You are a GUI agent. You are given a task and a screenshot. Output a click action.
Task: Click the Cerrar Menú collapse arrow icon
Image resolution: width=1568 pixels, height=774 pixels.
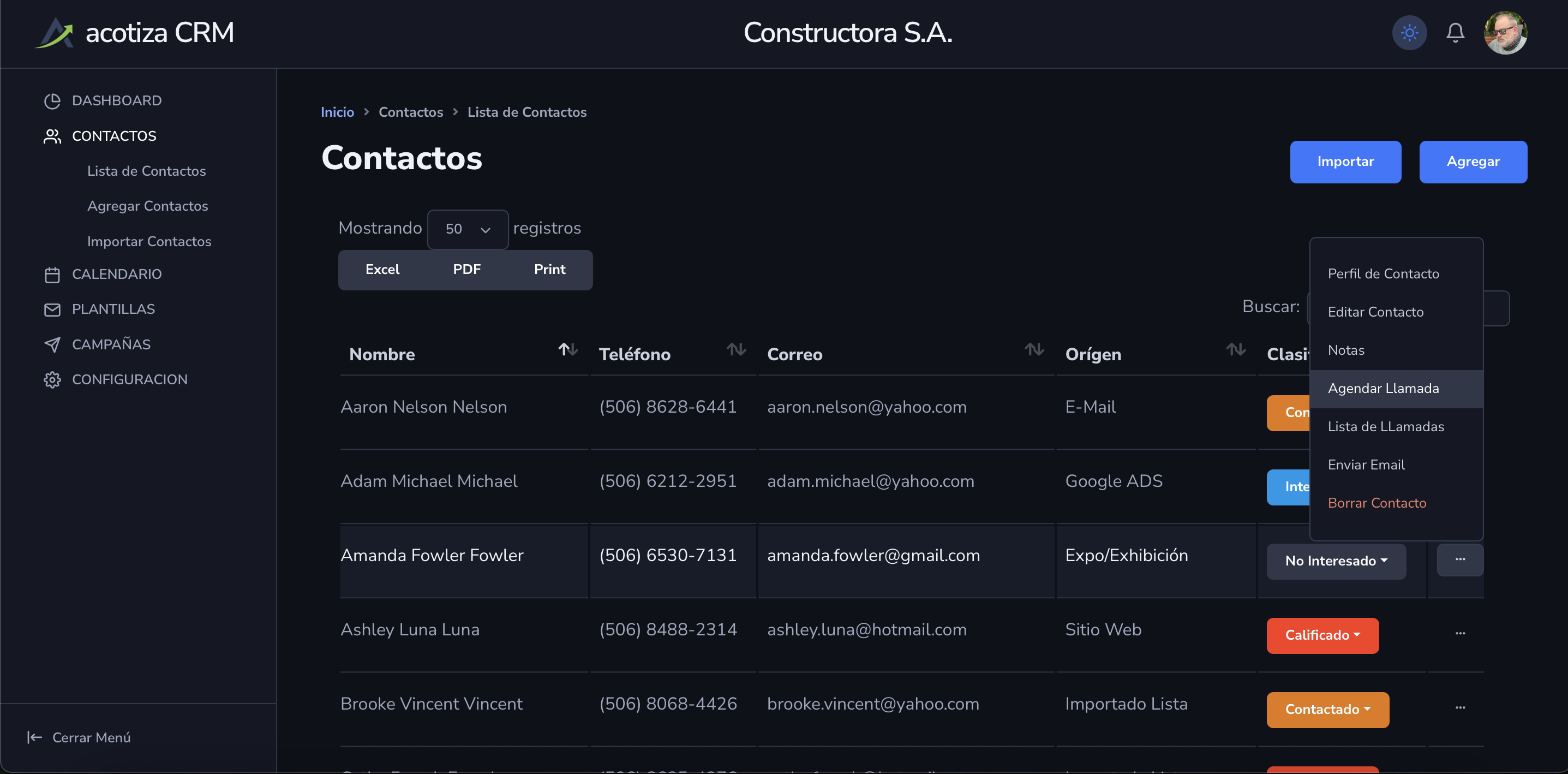(35, 737)
